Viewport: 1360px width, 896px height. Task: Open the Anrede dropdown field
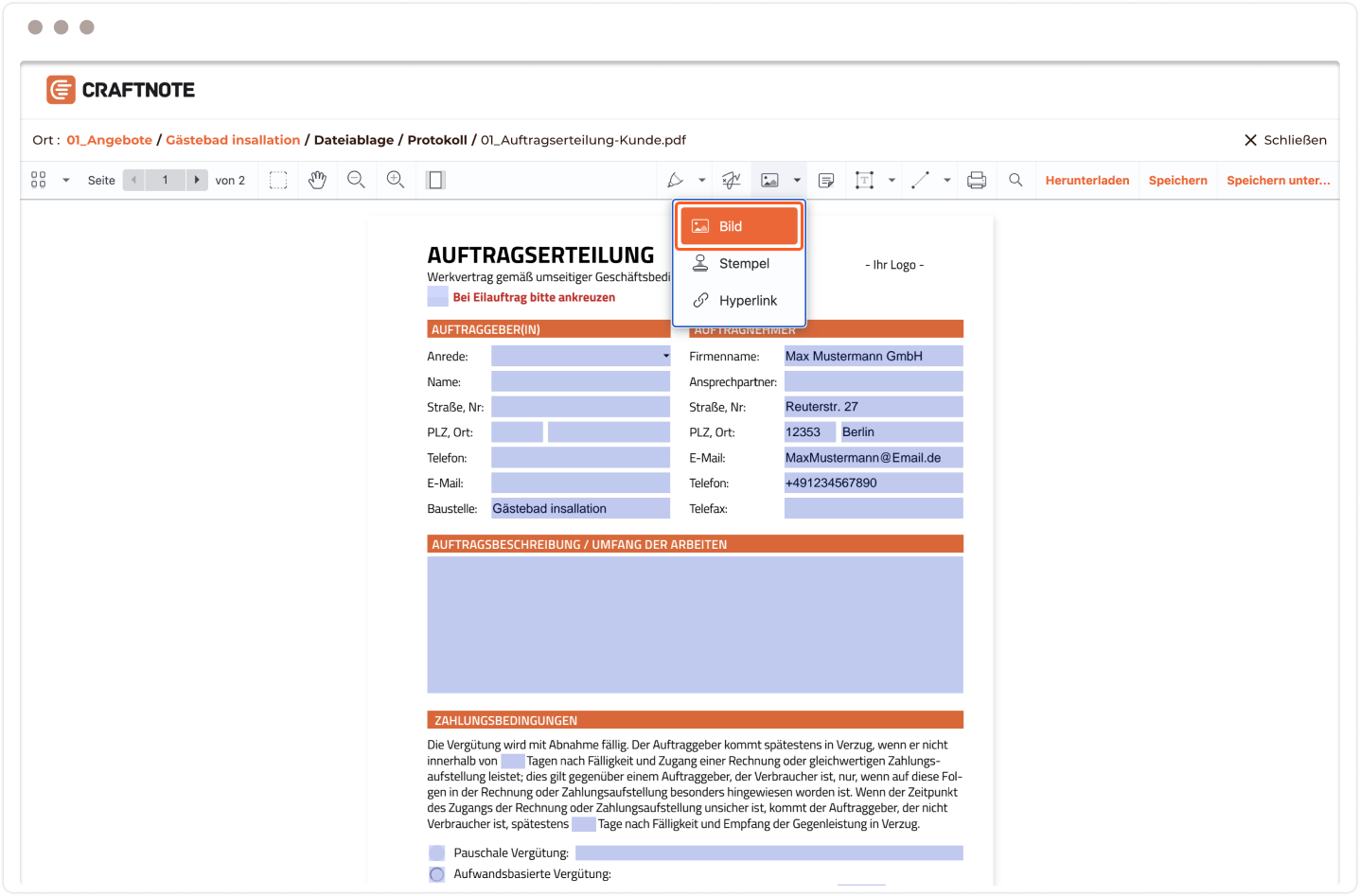580,356
